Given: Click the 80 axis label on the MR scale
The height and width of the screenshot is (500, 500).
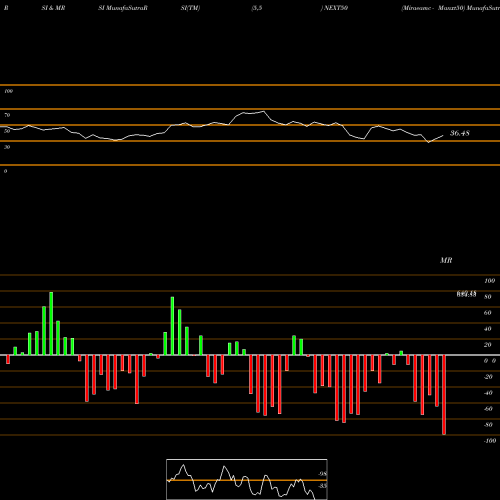Looking at the screenshot, I should pos(488,297).
